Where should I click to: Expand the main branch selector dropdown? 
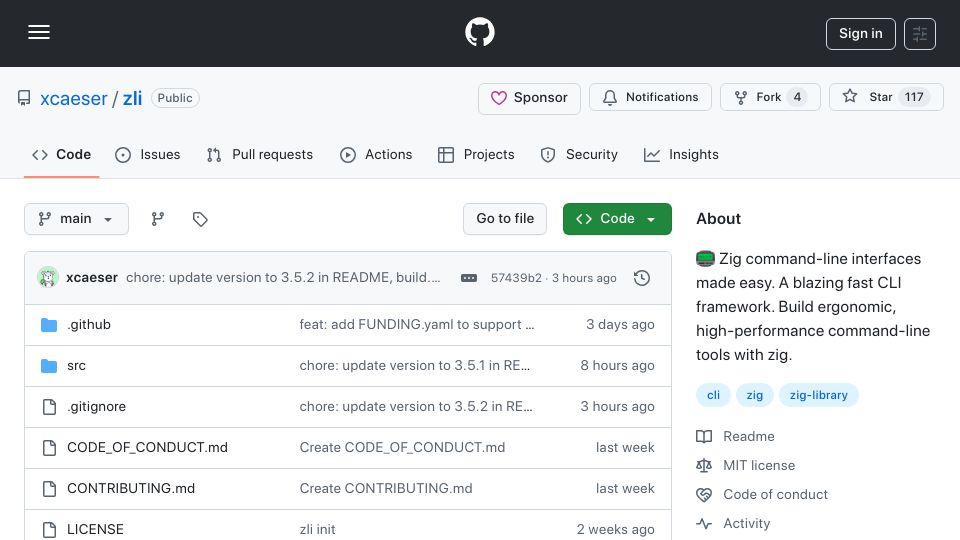(x=77, y=219)
